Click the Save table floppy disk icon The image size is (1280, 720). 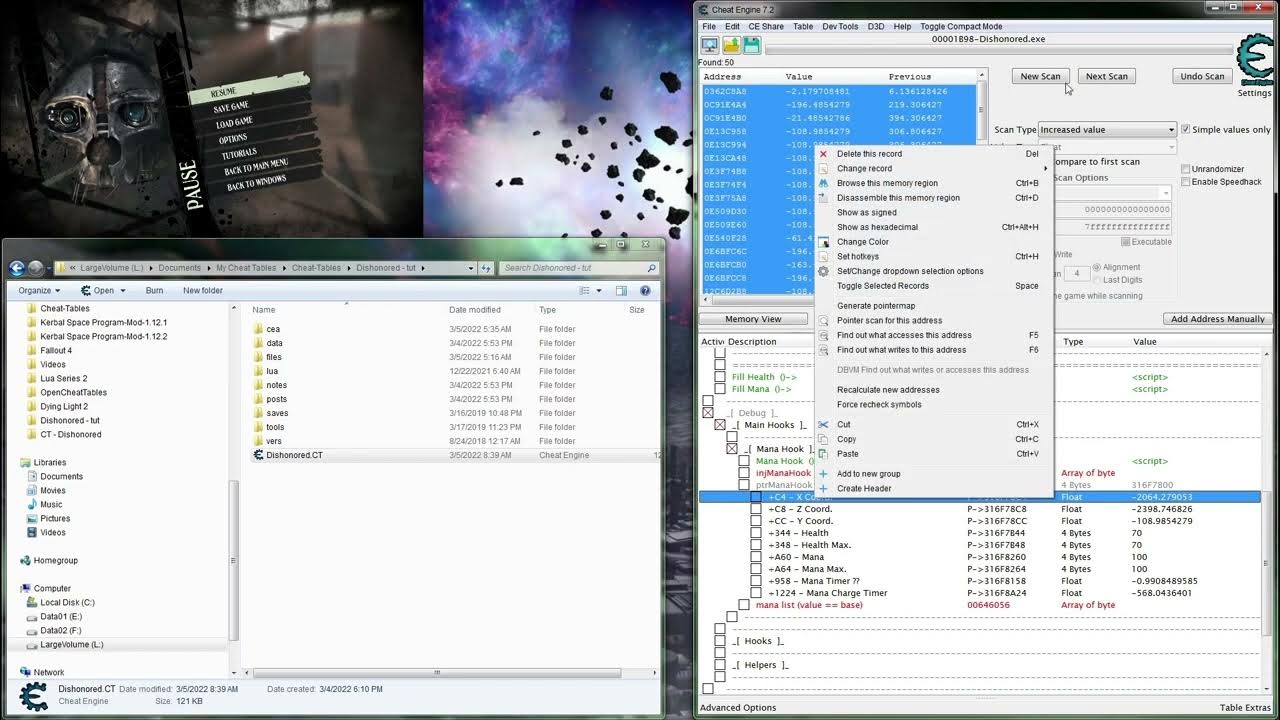[x=751, y=45]
